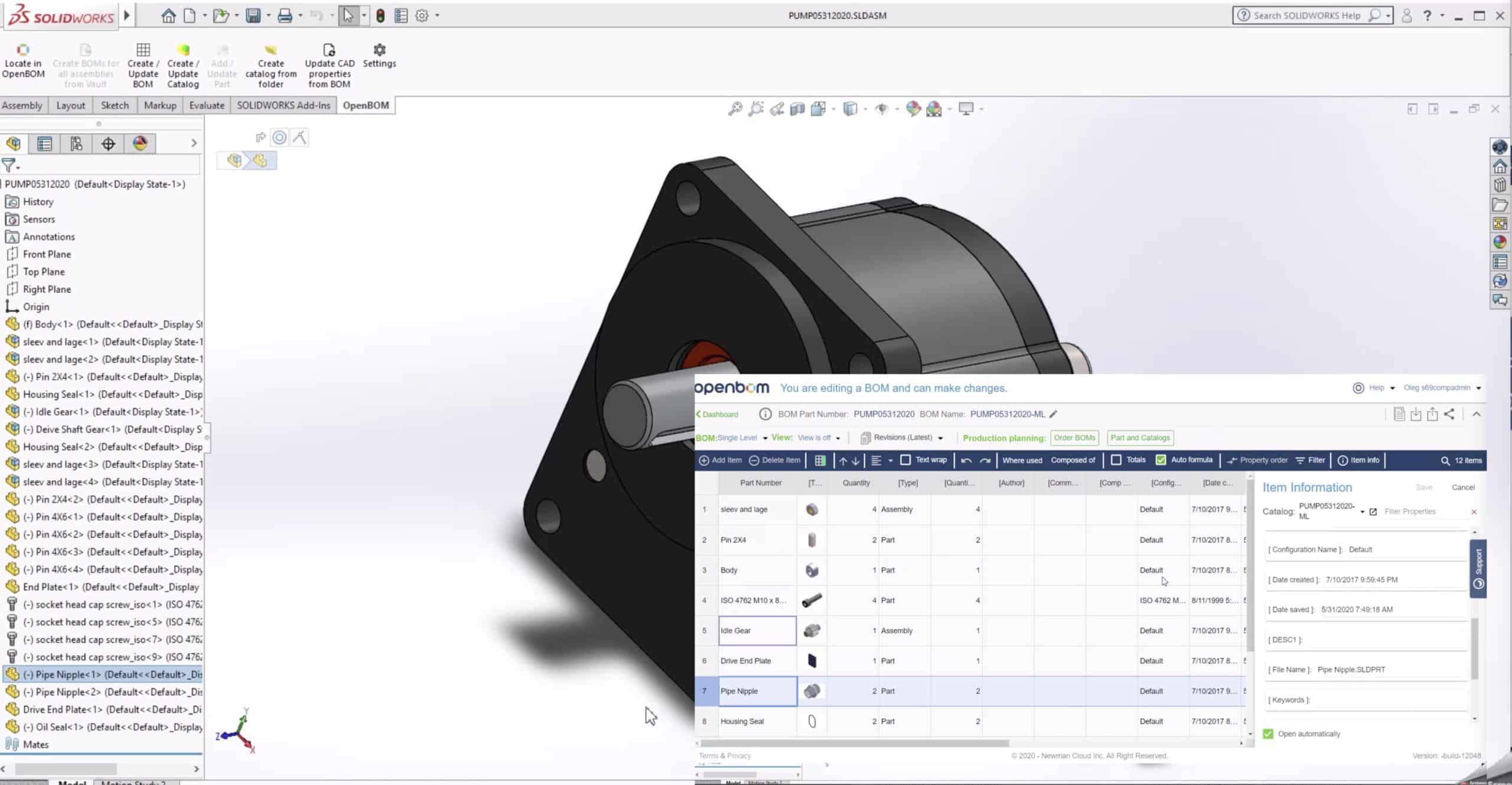Click Add Item in OpenBOM toolbar
The height and width of the screenshot is (785, 1512).
pyautogui.click(x=721, y=460)
